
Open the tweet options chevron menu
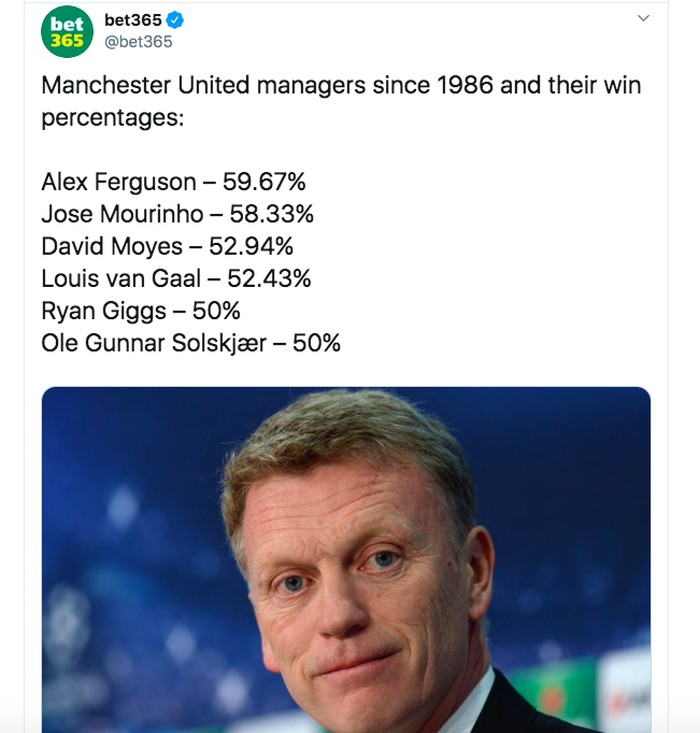[643, 18]
